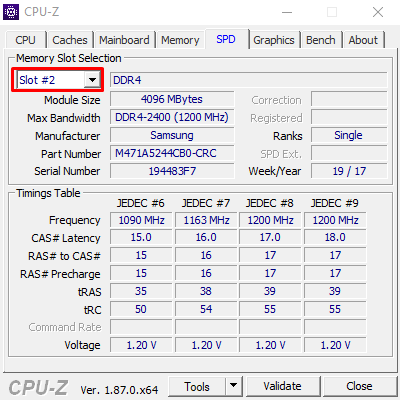Click the empty Registered field

tap(349, 117)
